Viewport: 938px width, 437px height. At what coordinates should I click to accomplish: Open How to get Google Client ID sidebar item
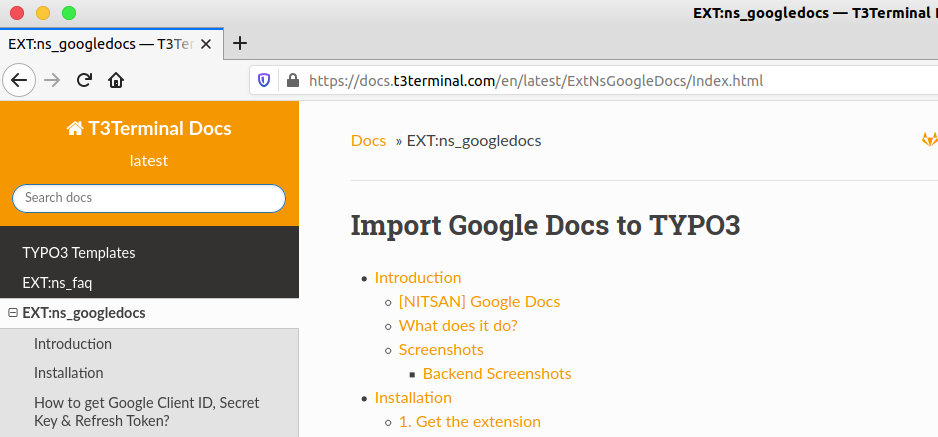coord(147,411)
